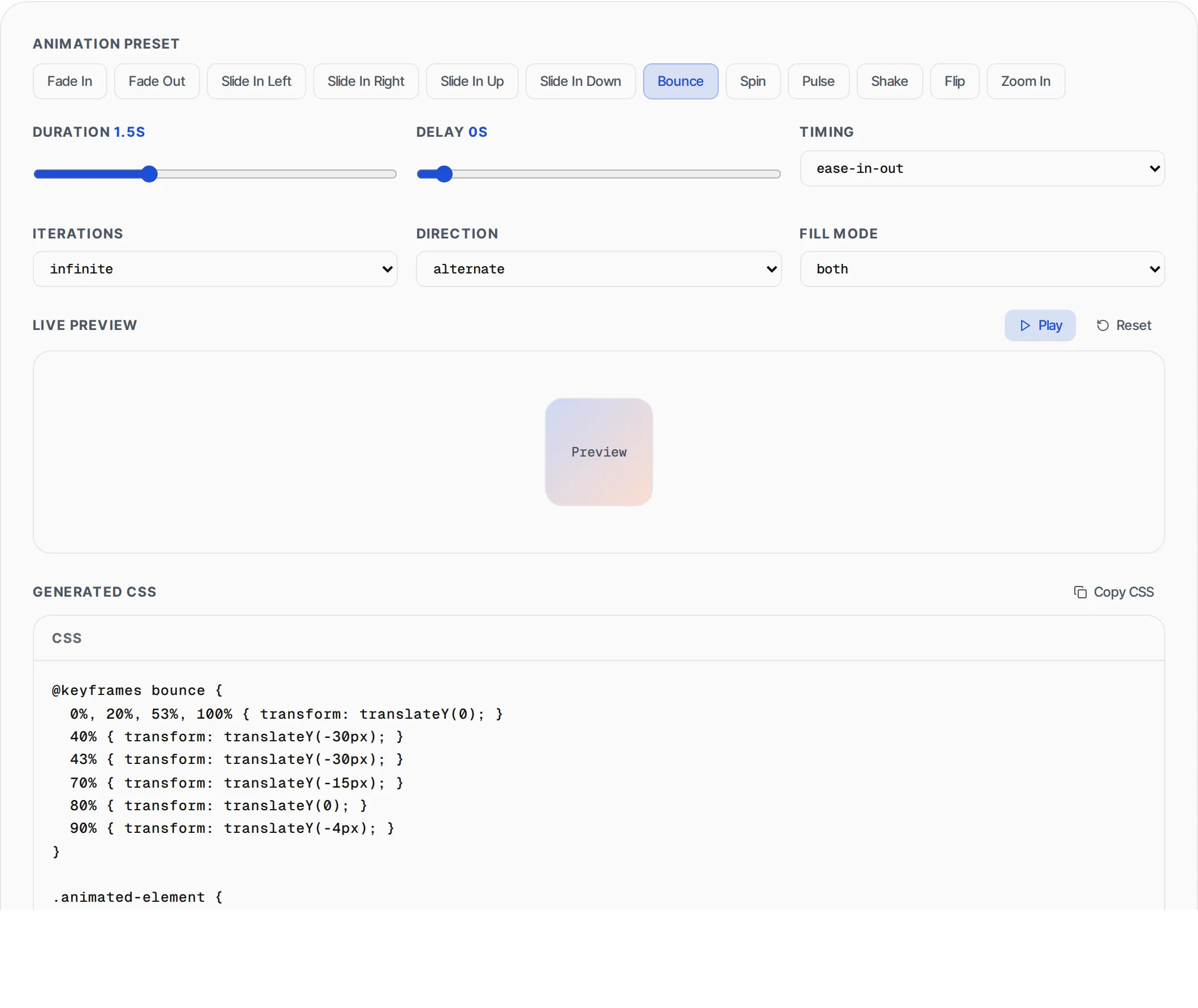Image resolution: width=1198 pixels, height=1008 pixels.
Task: Pick the Slide In Up preset
Action: click(x=472, y=81)
